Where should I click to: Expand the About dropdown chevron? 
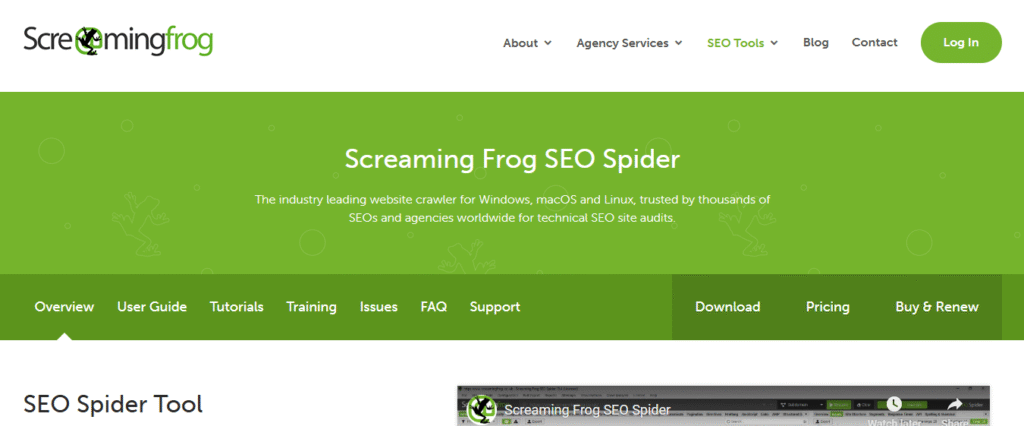[548, 43]
